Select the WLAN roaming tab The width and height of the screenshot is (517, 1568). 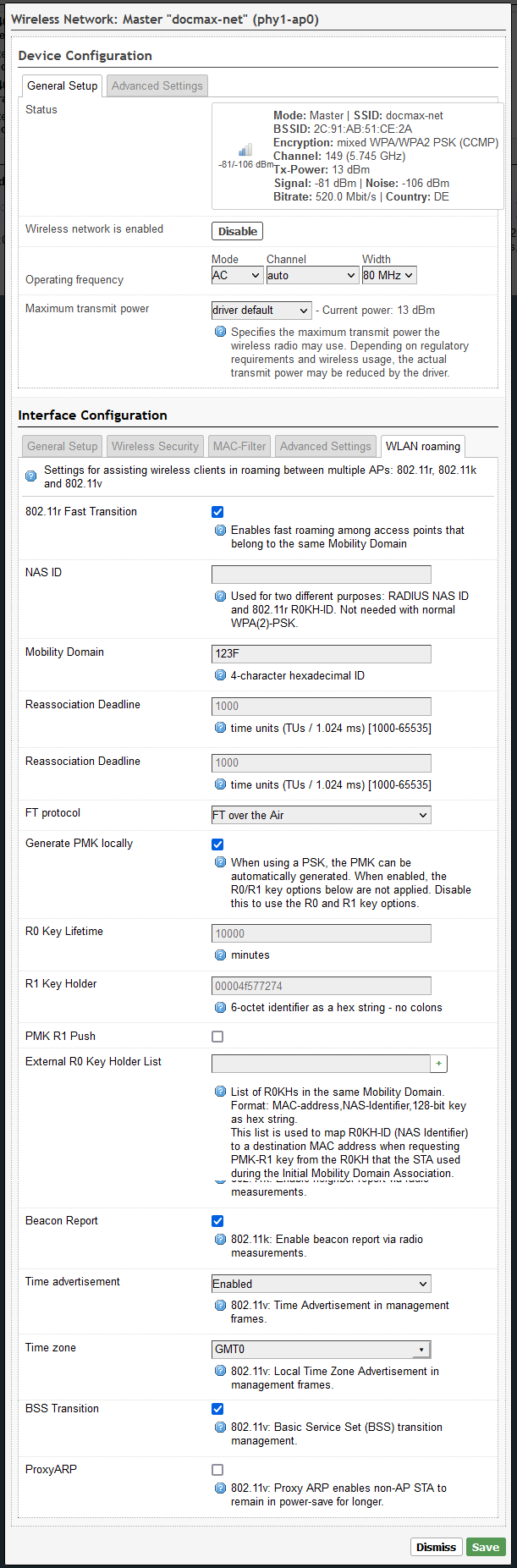pos(423,446)
